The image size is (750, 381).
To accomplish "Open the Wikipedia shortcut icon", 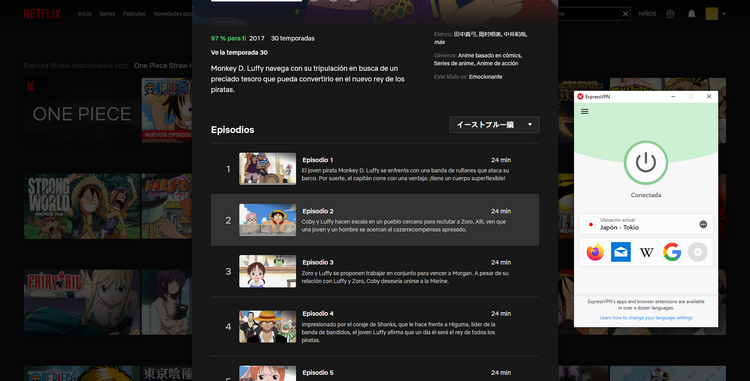I will 647,252.
